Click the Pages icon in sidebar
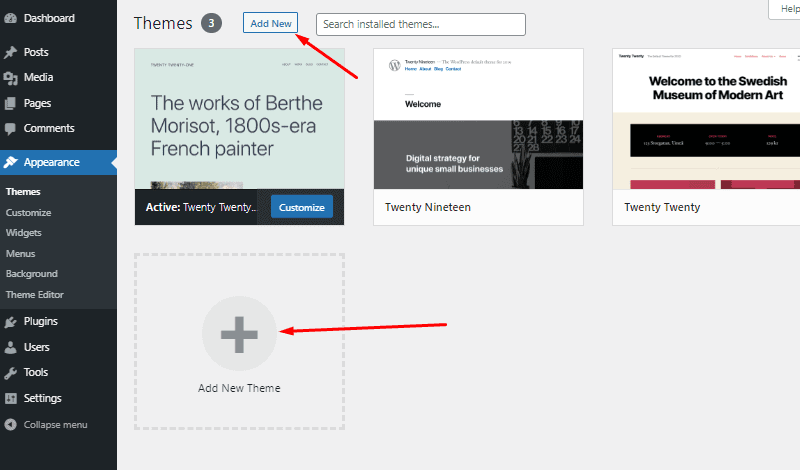This screenshot has width=800, height=470. pos(10,103)
